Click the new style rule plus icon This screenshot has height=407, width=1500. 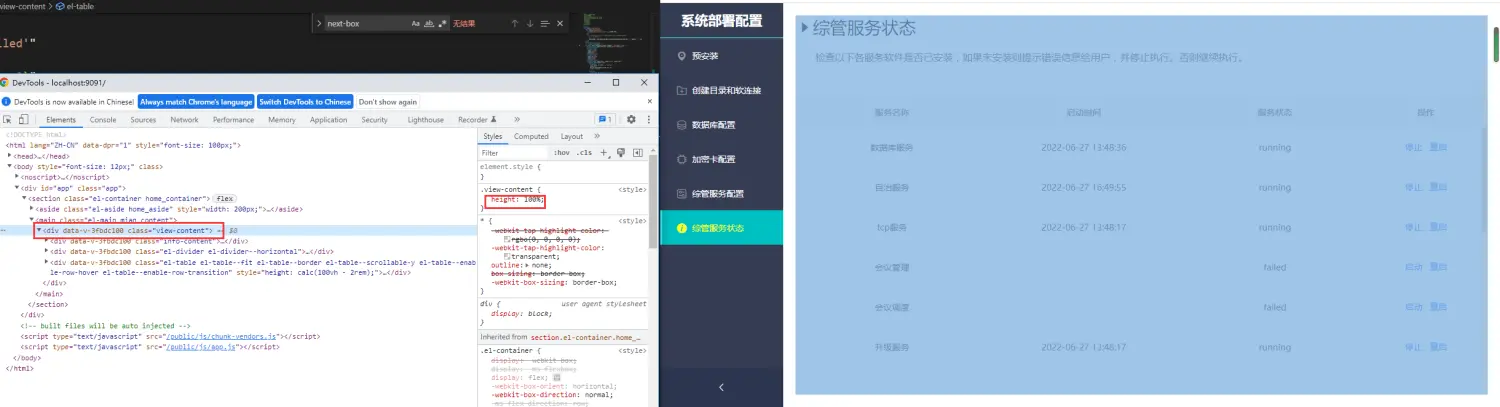point(604,153)
